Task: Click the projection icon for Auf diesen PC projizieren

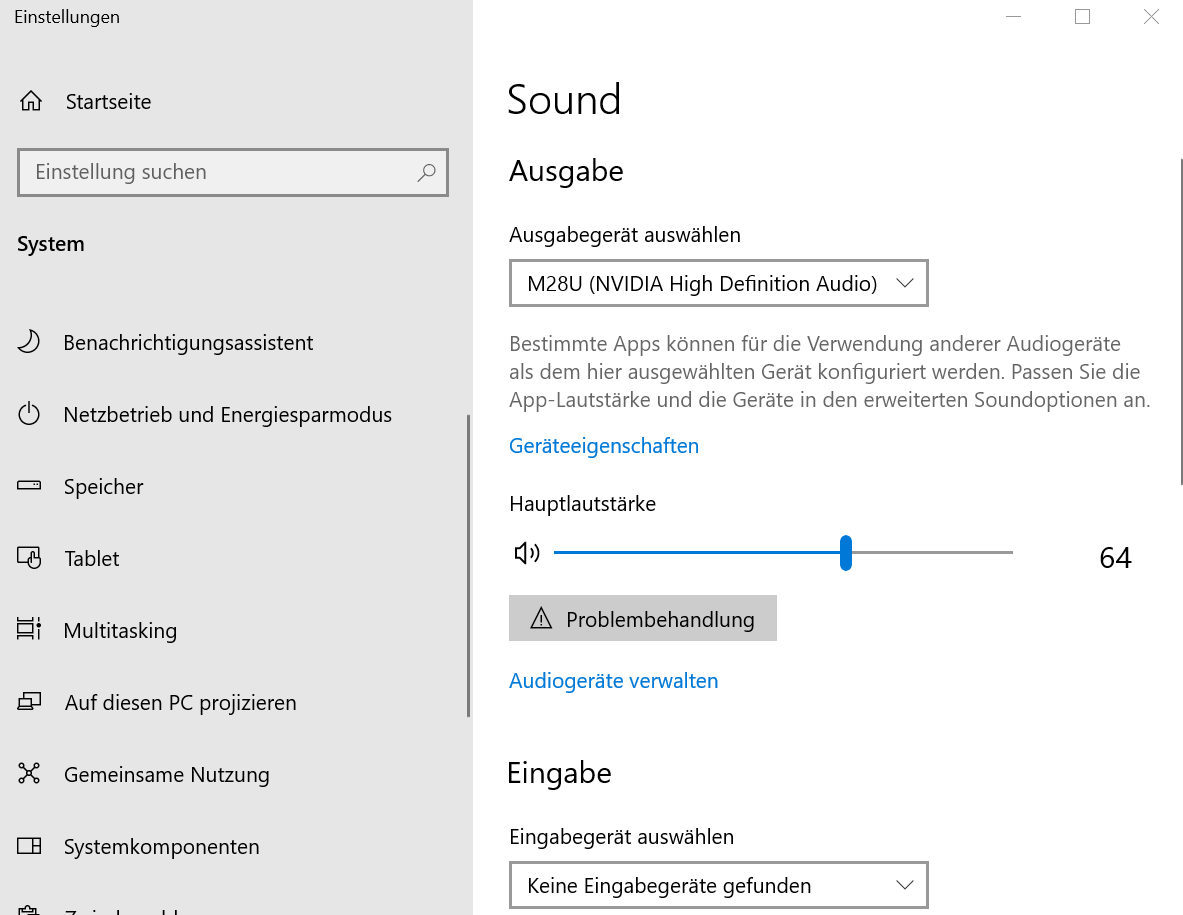Action: [x=29, y=703]
